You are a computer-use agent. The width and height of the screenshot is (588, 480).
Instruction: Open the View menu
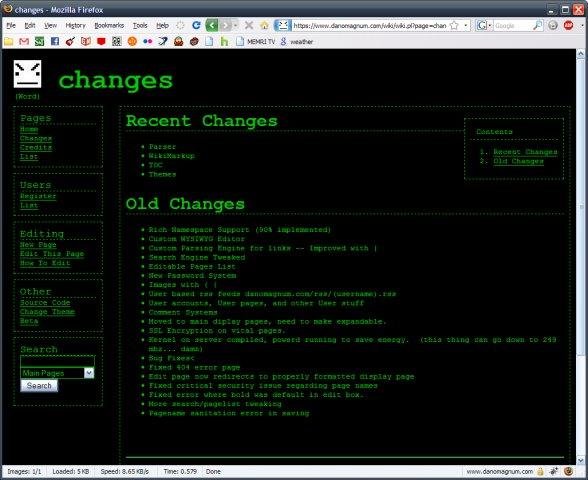click(x=50, y=26)
